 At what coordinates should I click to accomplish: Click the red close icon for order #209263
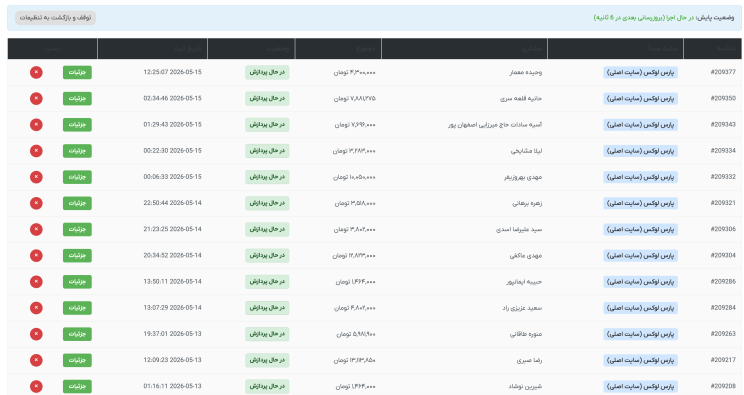(x=36, y=334)
